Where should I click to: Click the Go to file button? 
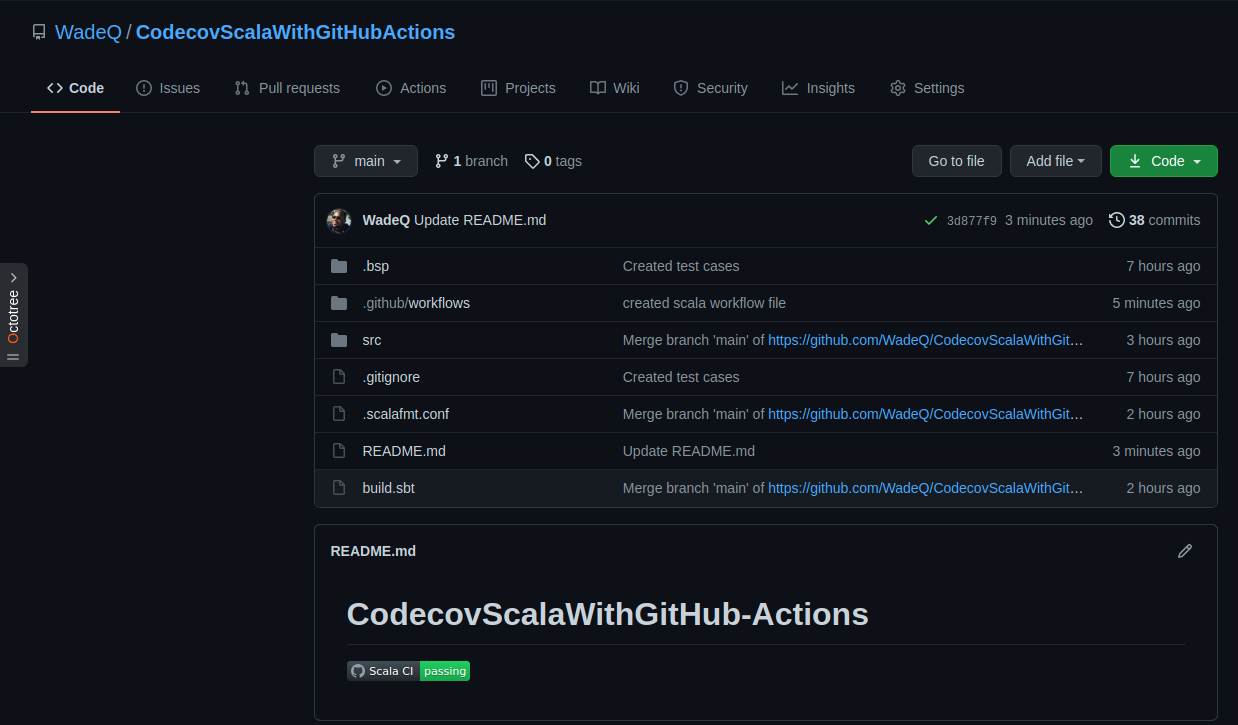tap(957, 161)
